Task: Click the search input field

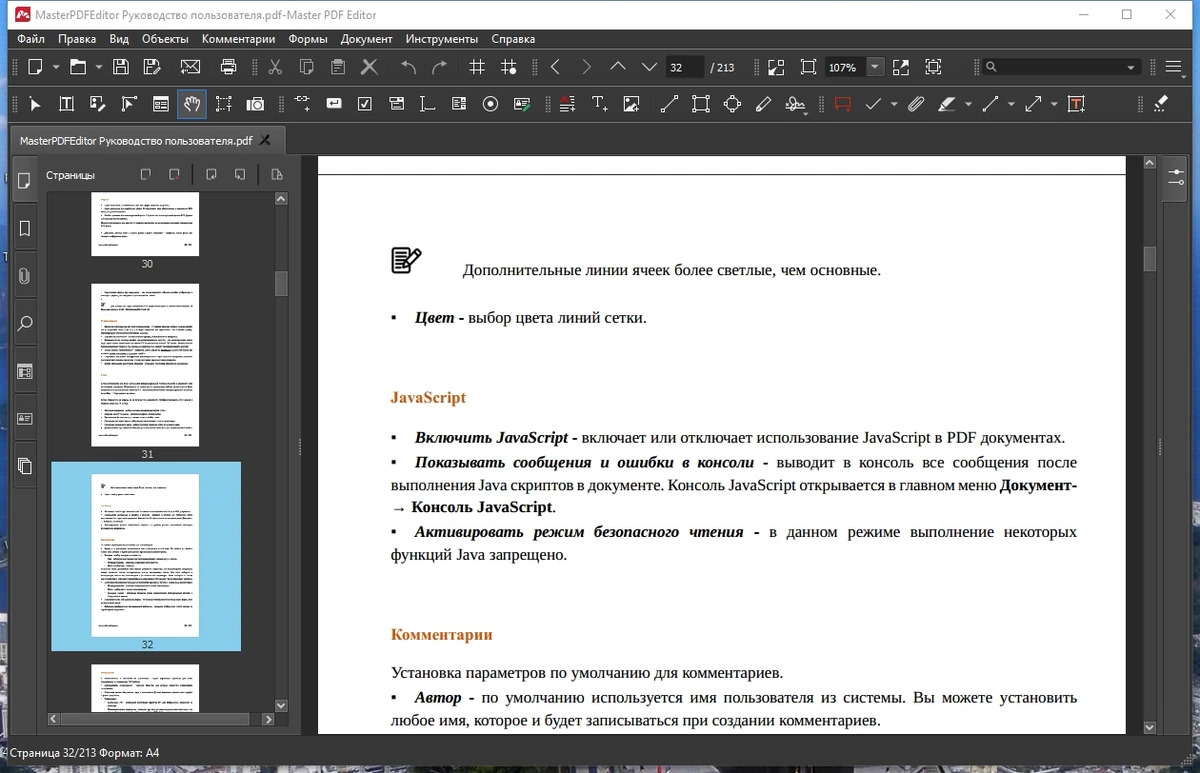Action: tap(1054, 67)
